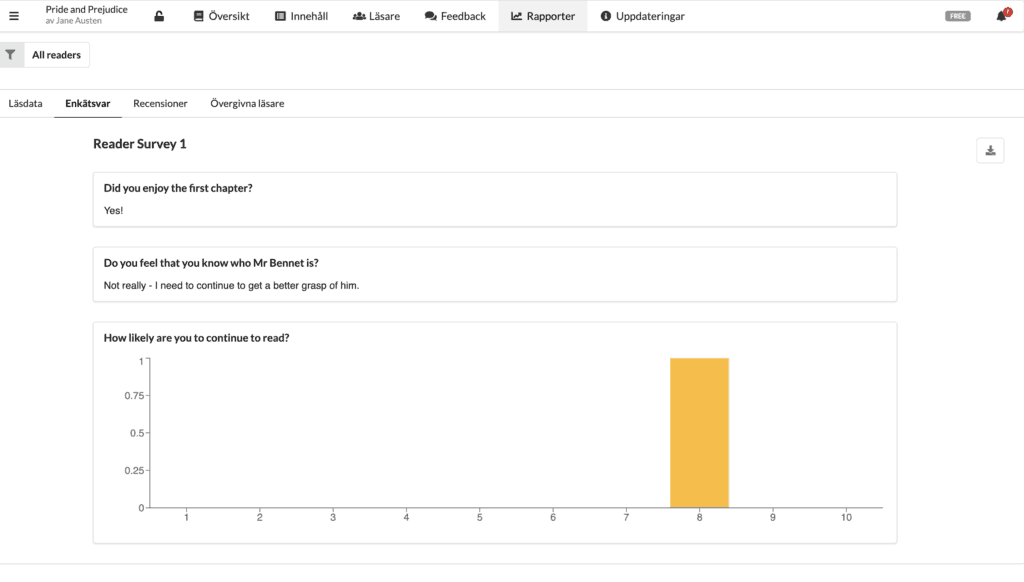The height and width of the screenshot is (582, 1024).
Task: Open the hamburger menu icon
Action: point(14,16)
